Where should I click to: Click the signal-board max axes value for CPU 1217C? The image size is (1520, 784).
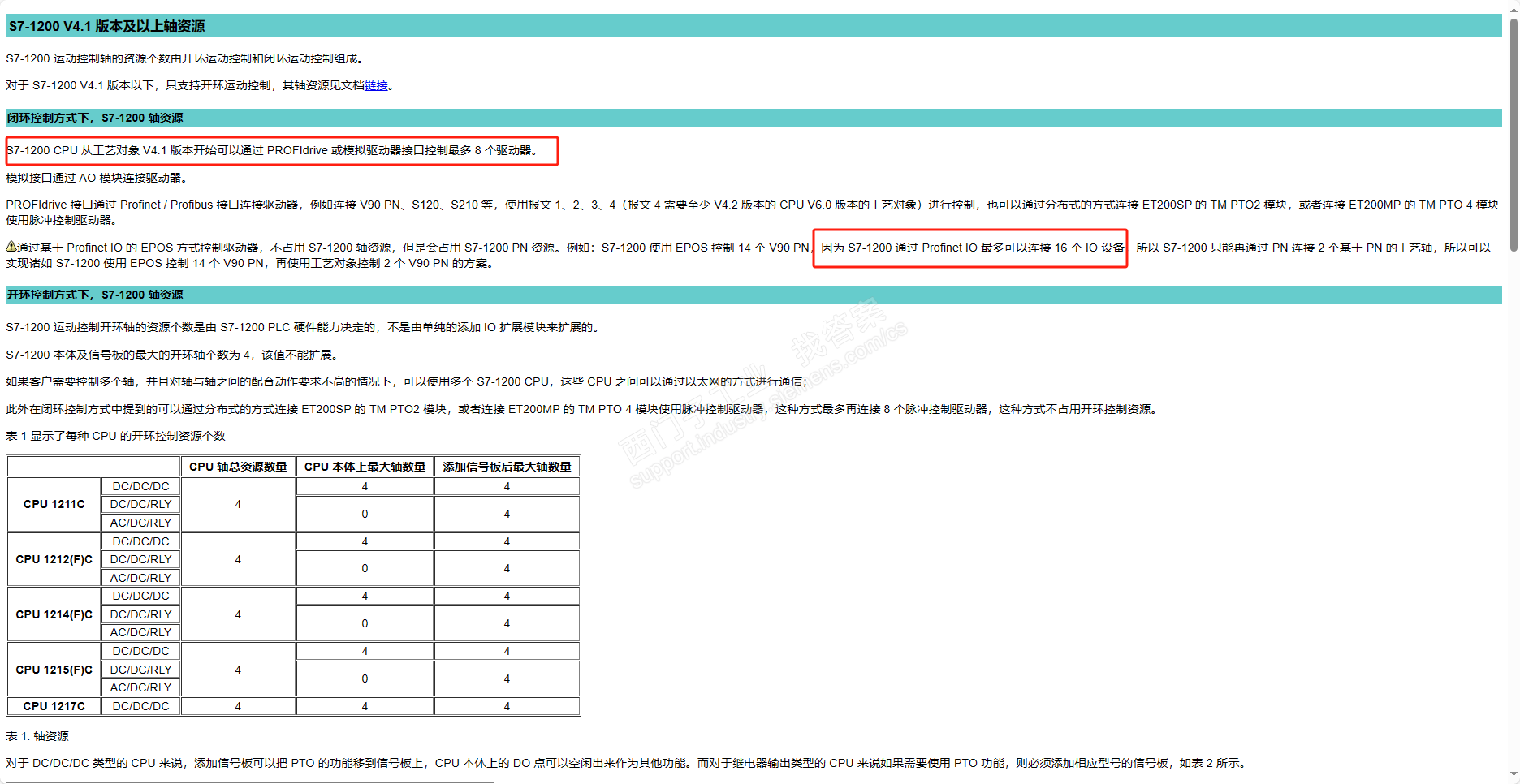(x=507, y=706)
